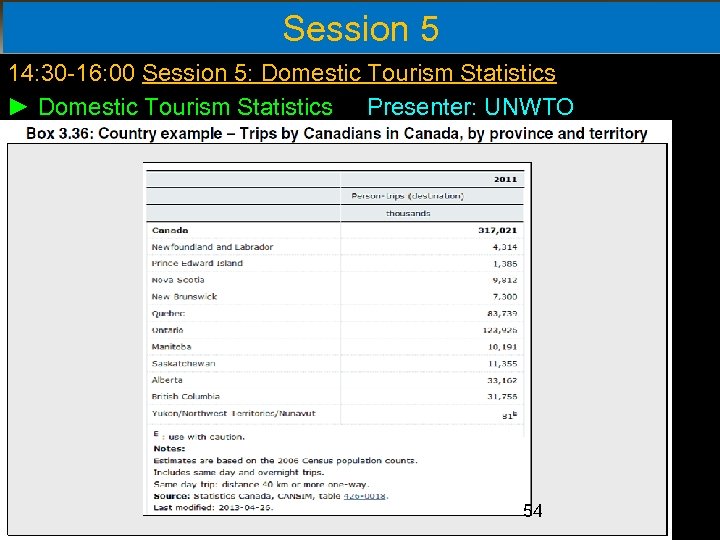Select the 'Includes same day and overnight trips' note
The image size is (720, 540).
coord(239,472)
